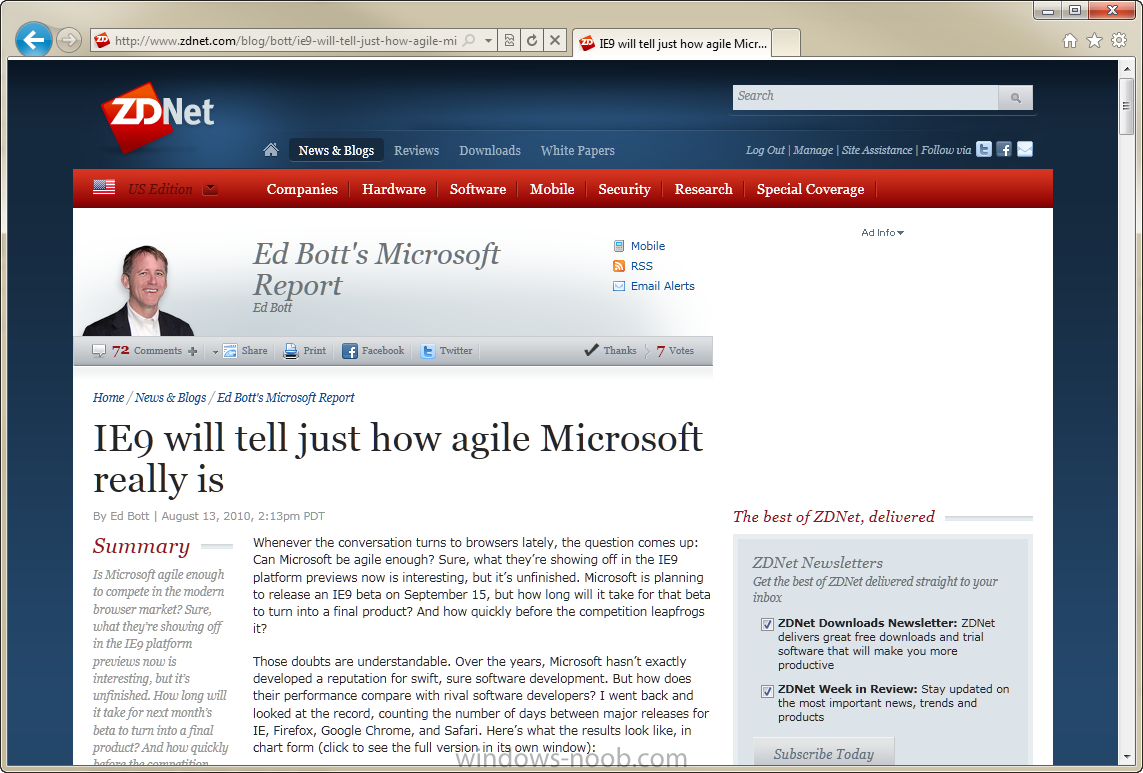
Task: Refresh the page with the reload icon
Action: coord(532,40)
